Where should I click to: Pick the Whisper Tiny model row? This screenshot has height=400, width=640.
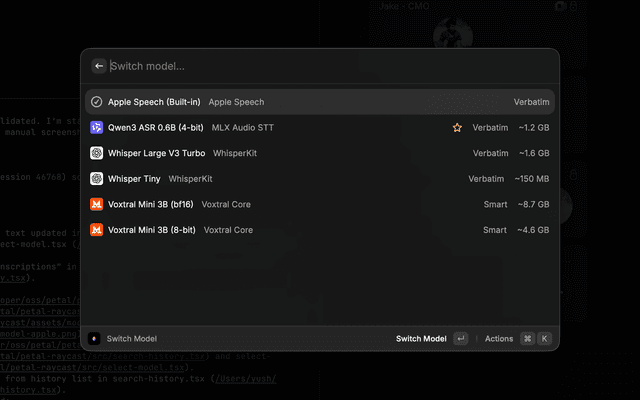click(300, 179)
